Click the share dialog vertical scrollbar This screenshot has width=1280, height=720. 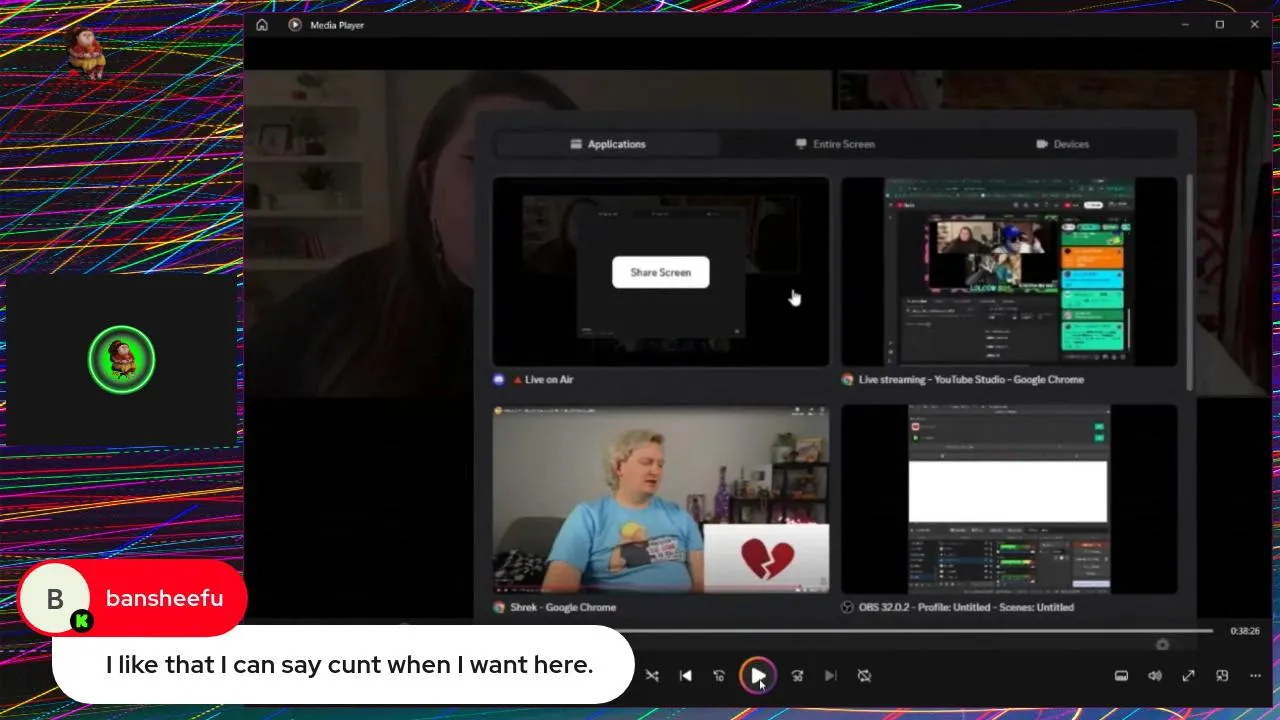tap(1189, 282)
